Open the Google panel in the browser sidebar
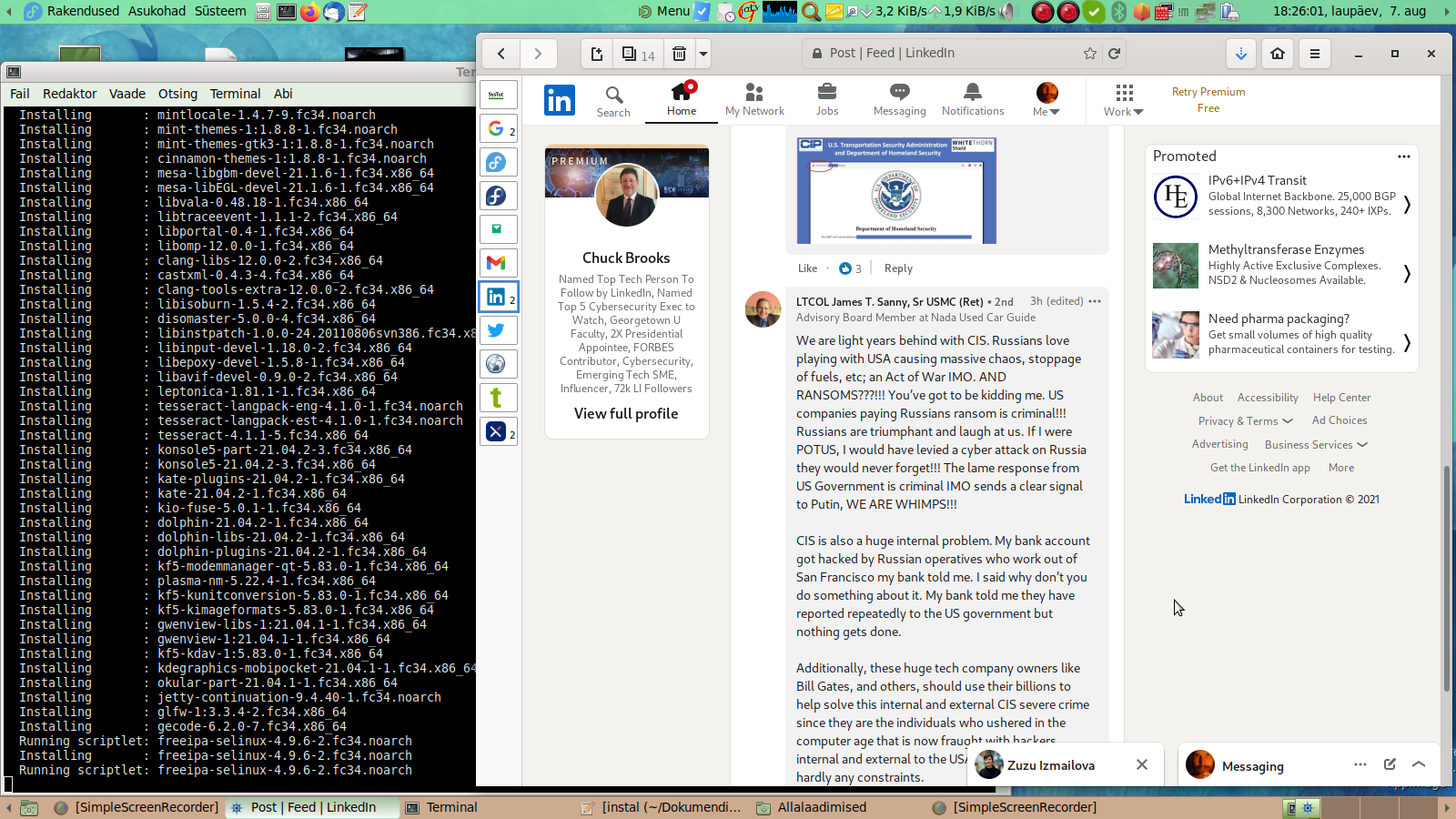The width and height of the screenshot is (1456, 819). point(498,128)
